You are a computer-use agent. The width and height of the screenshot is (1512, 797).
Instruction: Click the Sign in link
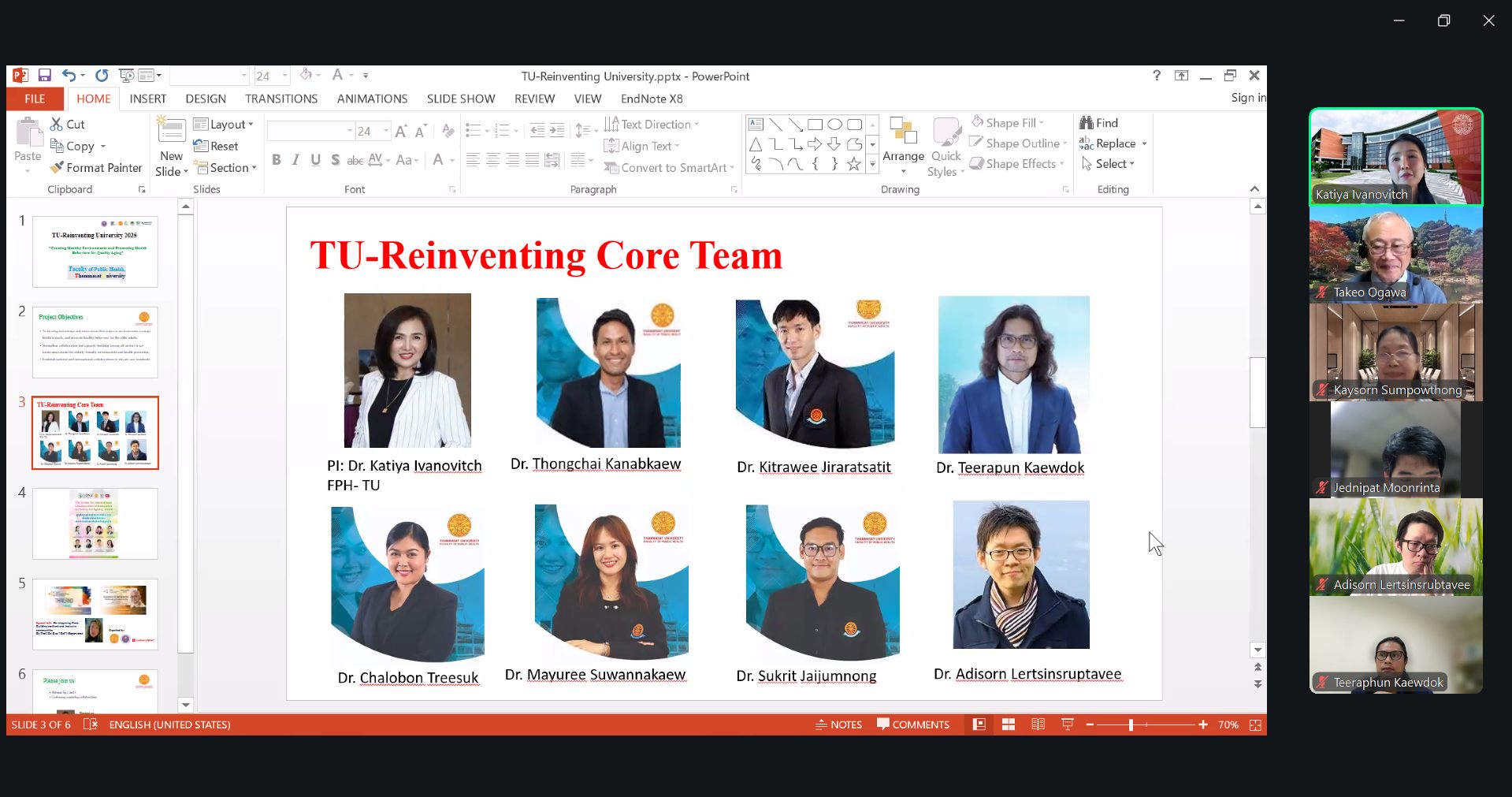(1247, 98)
